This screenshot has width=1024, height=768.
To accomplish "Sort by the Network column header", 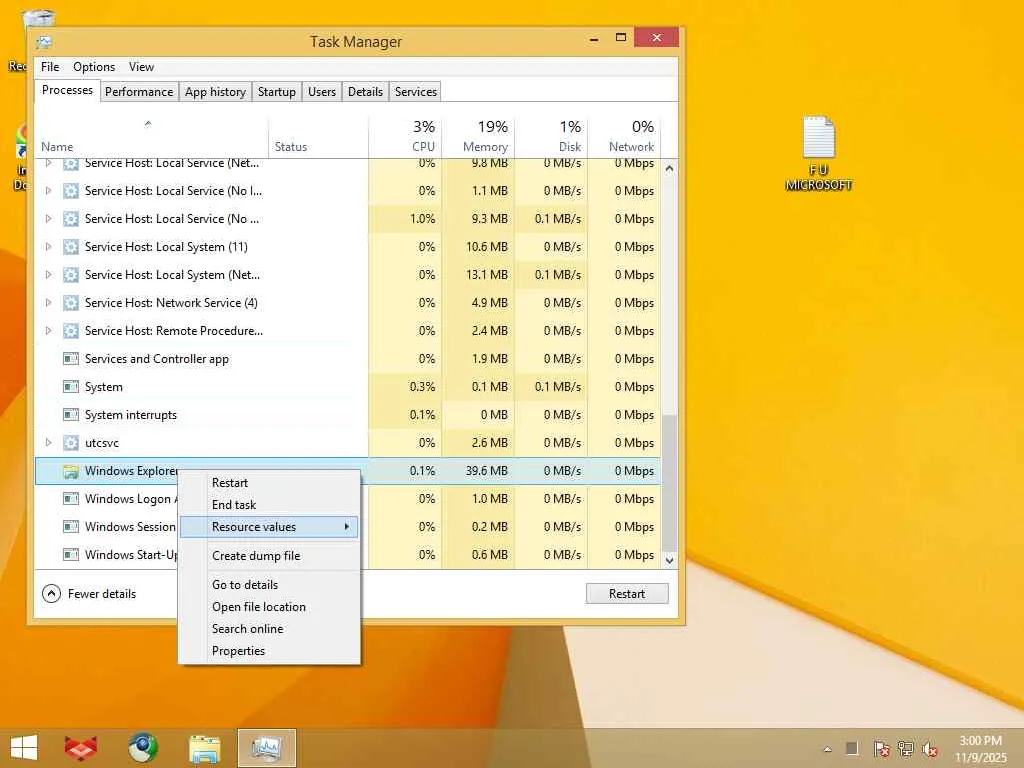I will 624,137.
